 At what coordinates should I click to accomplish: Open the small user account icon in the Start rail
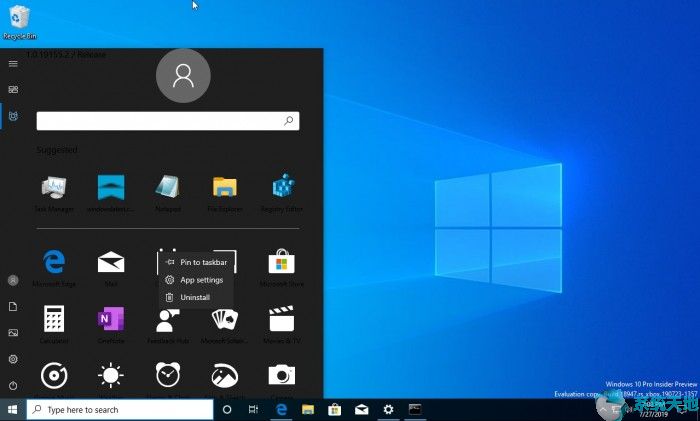click(x=13, y=280)
